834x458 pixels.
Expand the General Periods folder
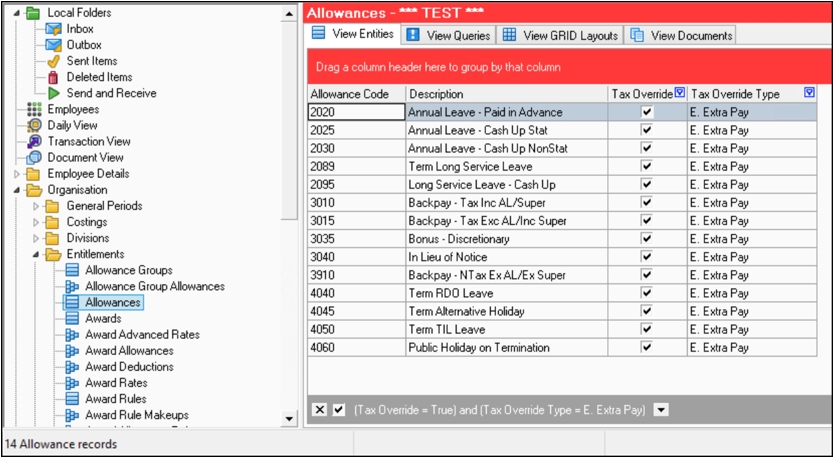(37, 206)
